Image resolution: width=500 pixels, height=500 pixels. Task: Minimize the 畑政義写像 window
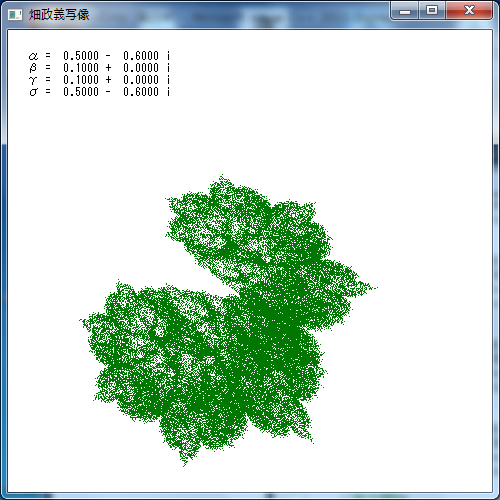405,11
